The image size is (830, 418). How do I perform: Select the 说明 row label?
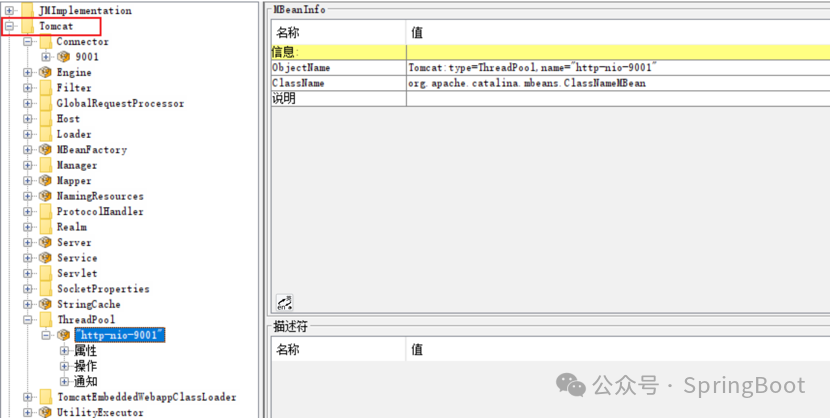coord(284,98)
